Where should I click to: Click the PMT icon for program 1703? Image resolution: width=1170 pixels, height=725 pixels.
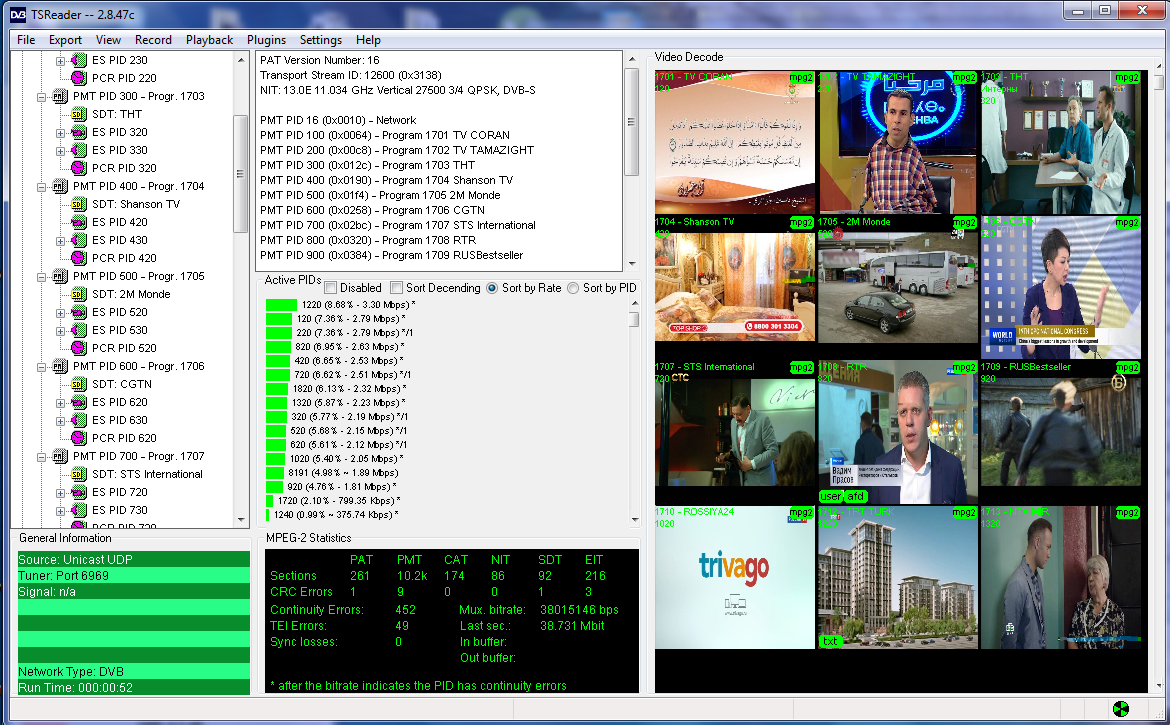[x=59, y=96]
